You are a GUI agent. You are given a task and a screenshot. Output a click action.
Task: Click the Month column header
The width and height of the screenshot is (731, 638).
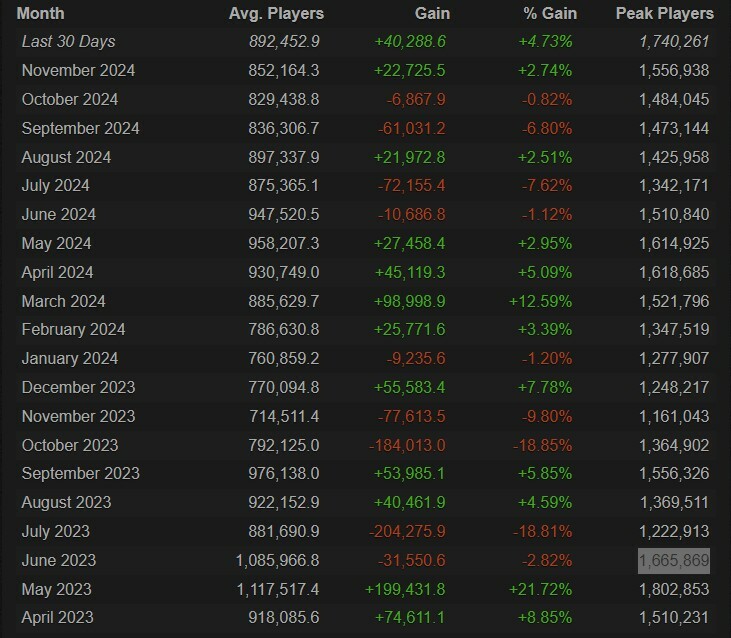(41, 14)
